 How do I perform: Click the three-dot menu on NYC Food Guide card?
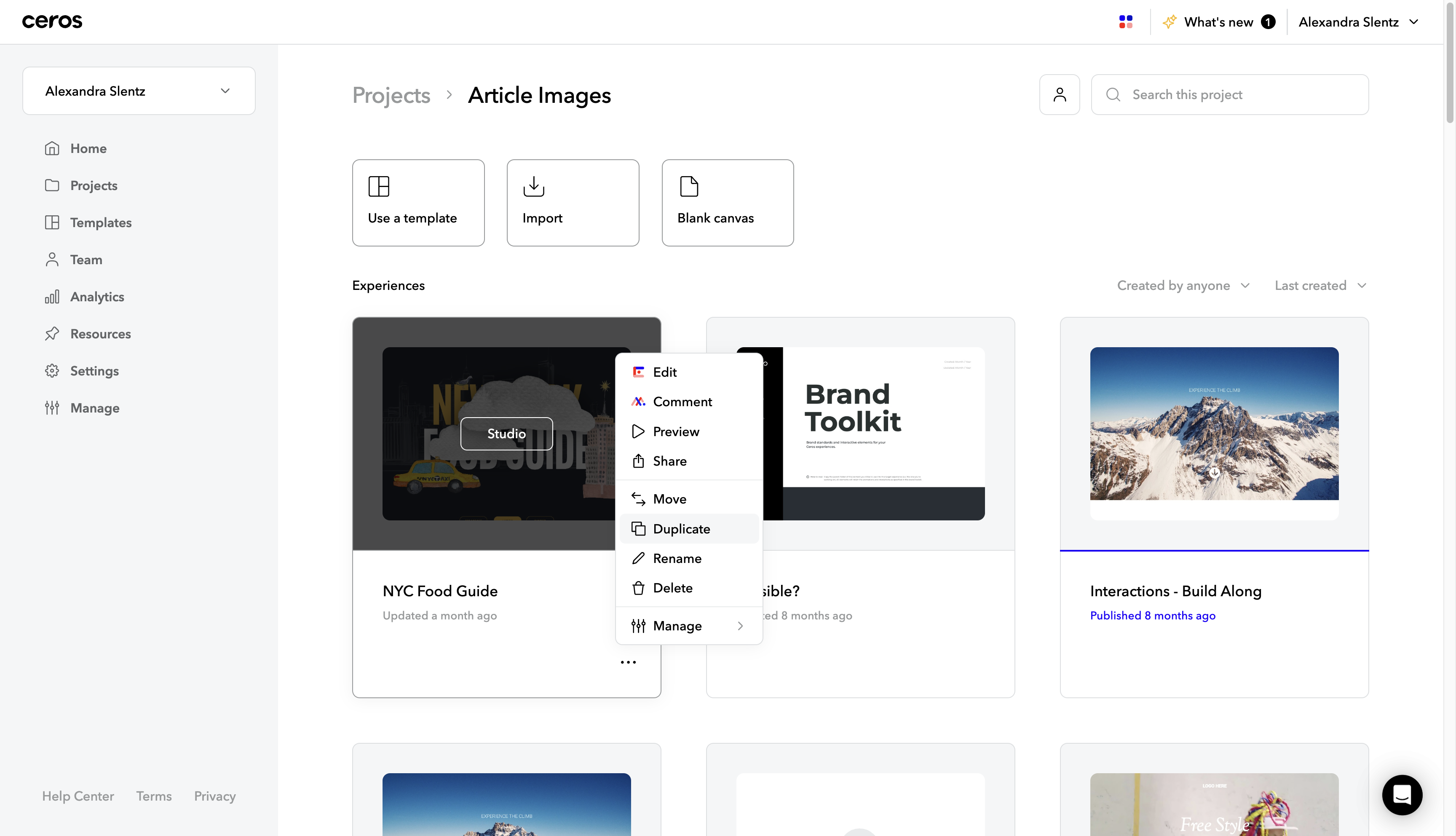pyautogui.click(x=629, y=662)
